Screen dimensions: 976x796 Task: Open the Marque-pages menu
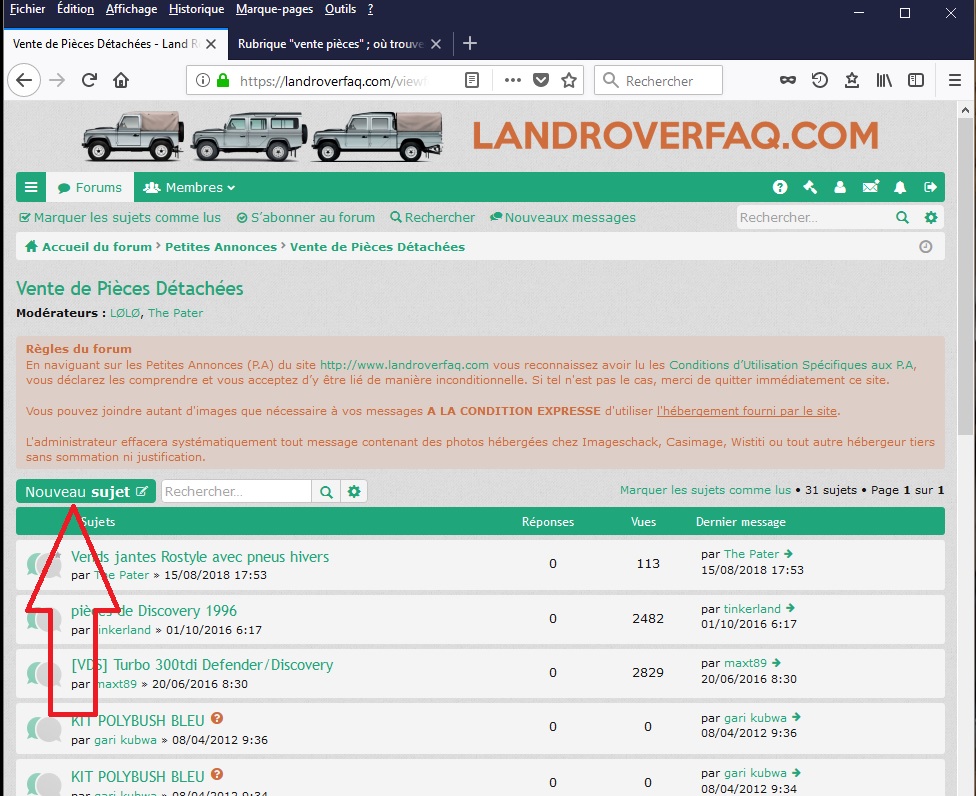(x=274, y=9)
